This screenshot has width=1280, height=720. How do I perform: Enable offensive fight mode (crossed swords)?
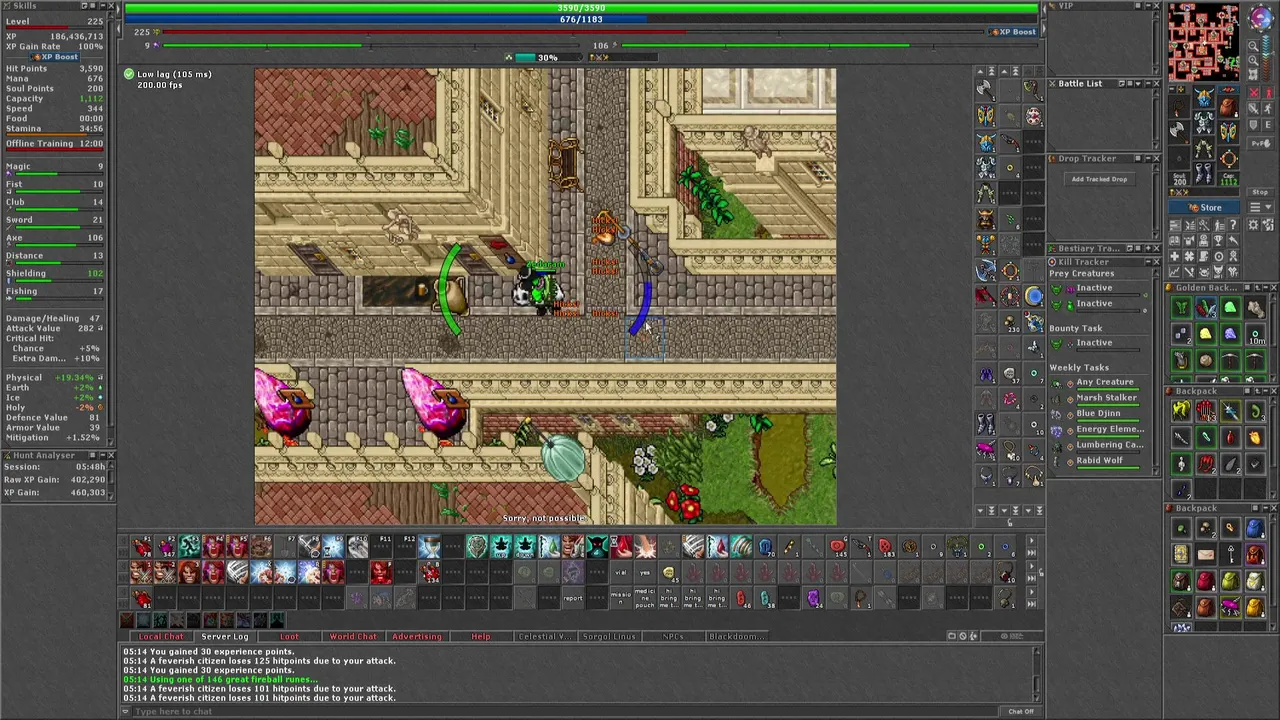pos(1253,92)
